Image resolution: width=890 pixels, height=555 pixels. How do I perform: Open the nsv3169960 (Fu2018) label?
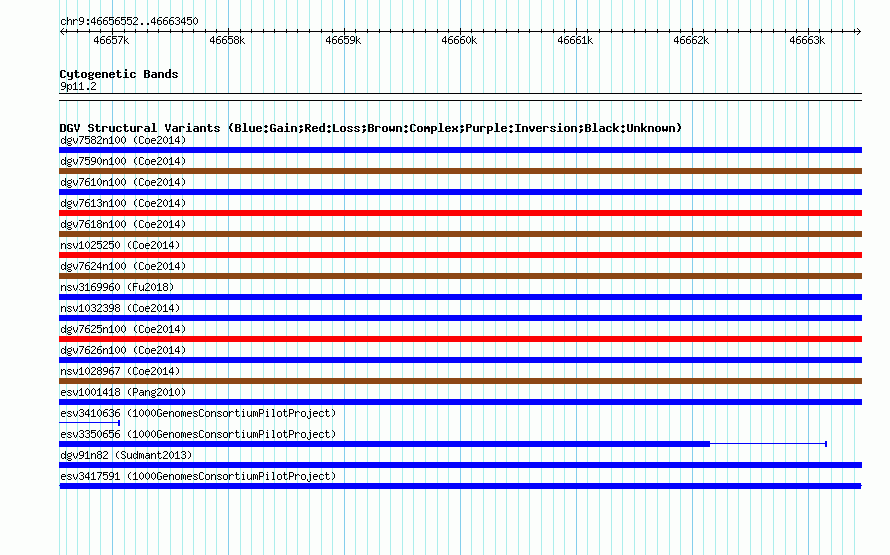click(x=117, y=287)
